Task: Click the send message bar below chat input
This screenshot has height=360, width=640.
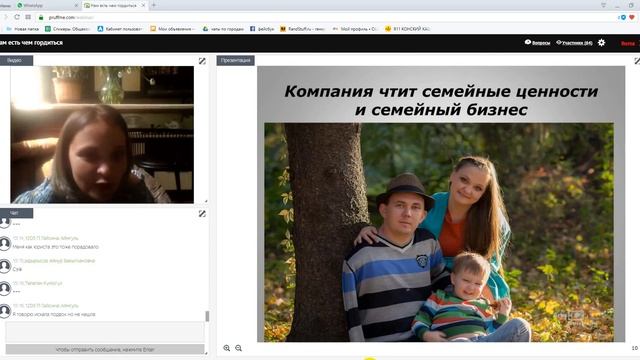Action: 105,349
